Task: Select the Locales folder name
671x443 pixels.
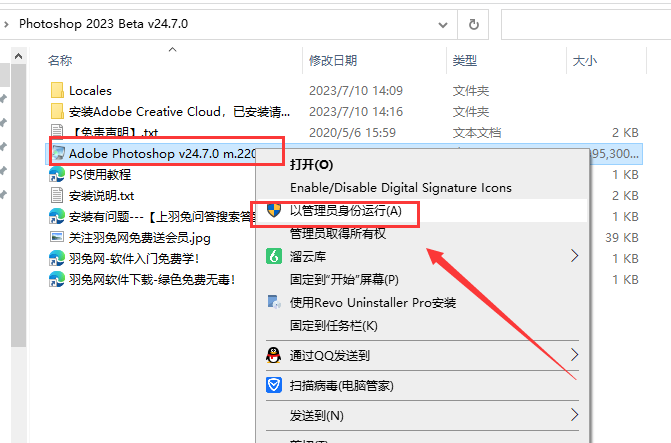Action: click(90, 91)
